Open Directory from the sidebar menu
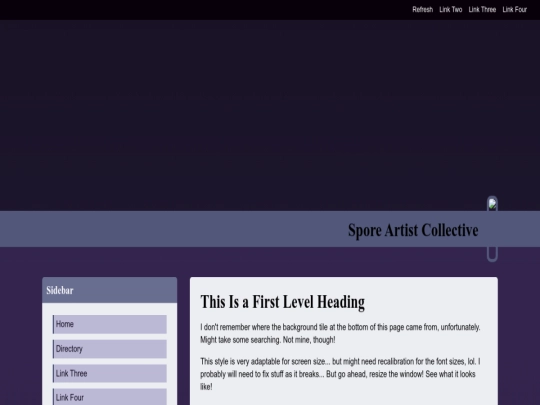Image resolution: width=540 pixels, height=405 pixels. click(x=110, y=349)
